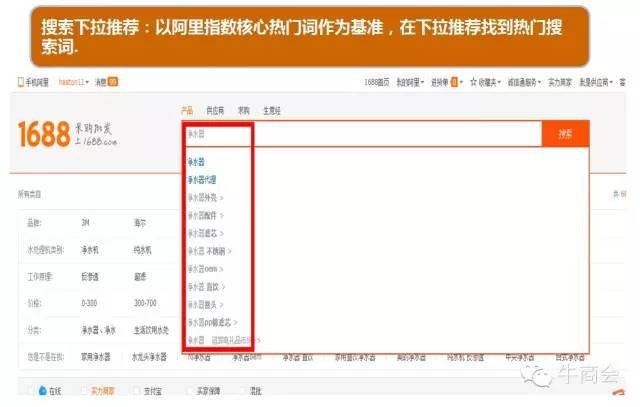Filter by brand 3M
Viewport: 640px width, 407px height.
click(85, 223)
